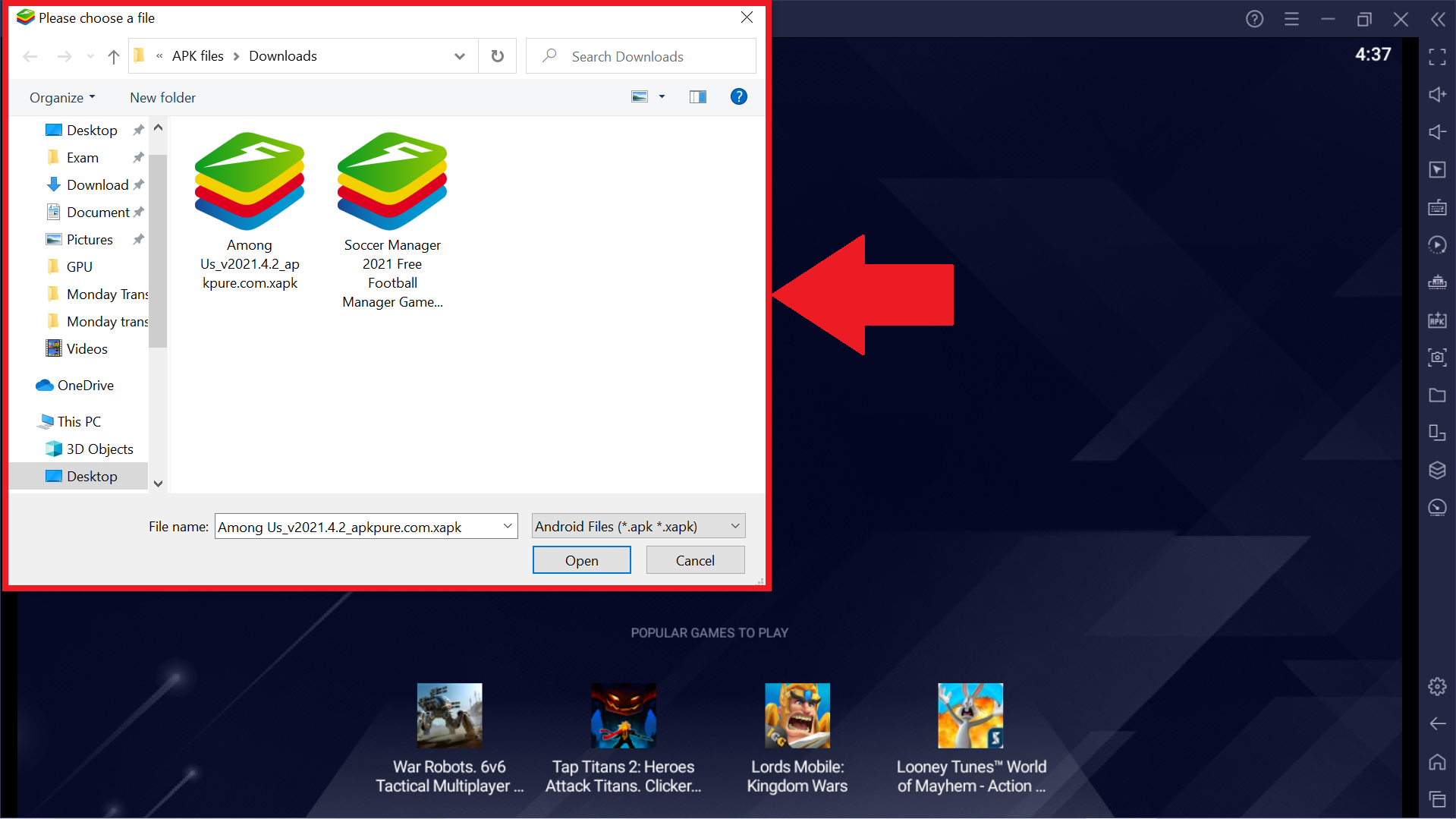
Task: Select Soccer Manager 2021 file
Action: pyautogui.click(x=392, y=221)
